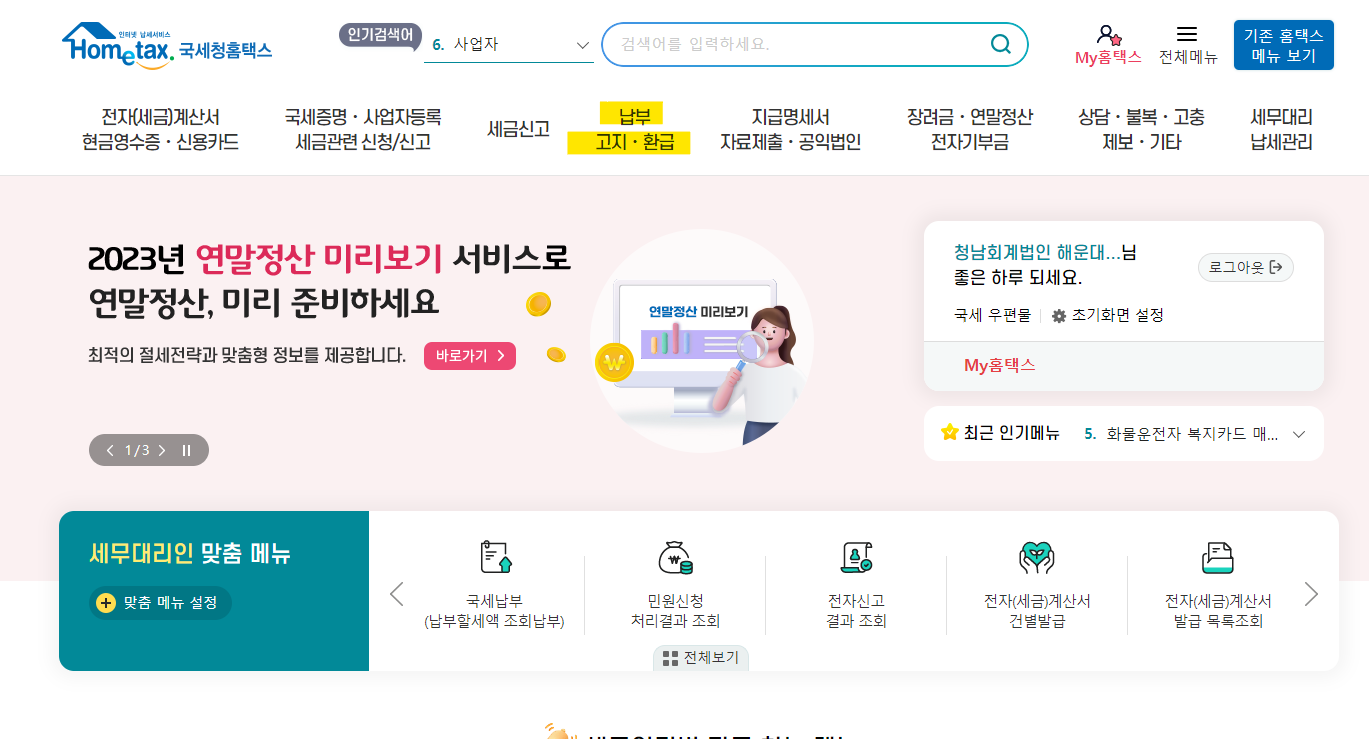This screenshot has height=739, width=1369.
Task: Open My홈택스 user icon
Action: tap(1108, 35)
